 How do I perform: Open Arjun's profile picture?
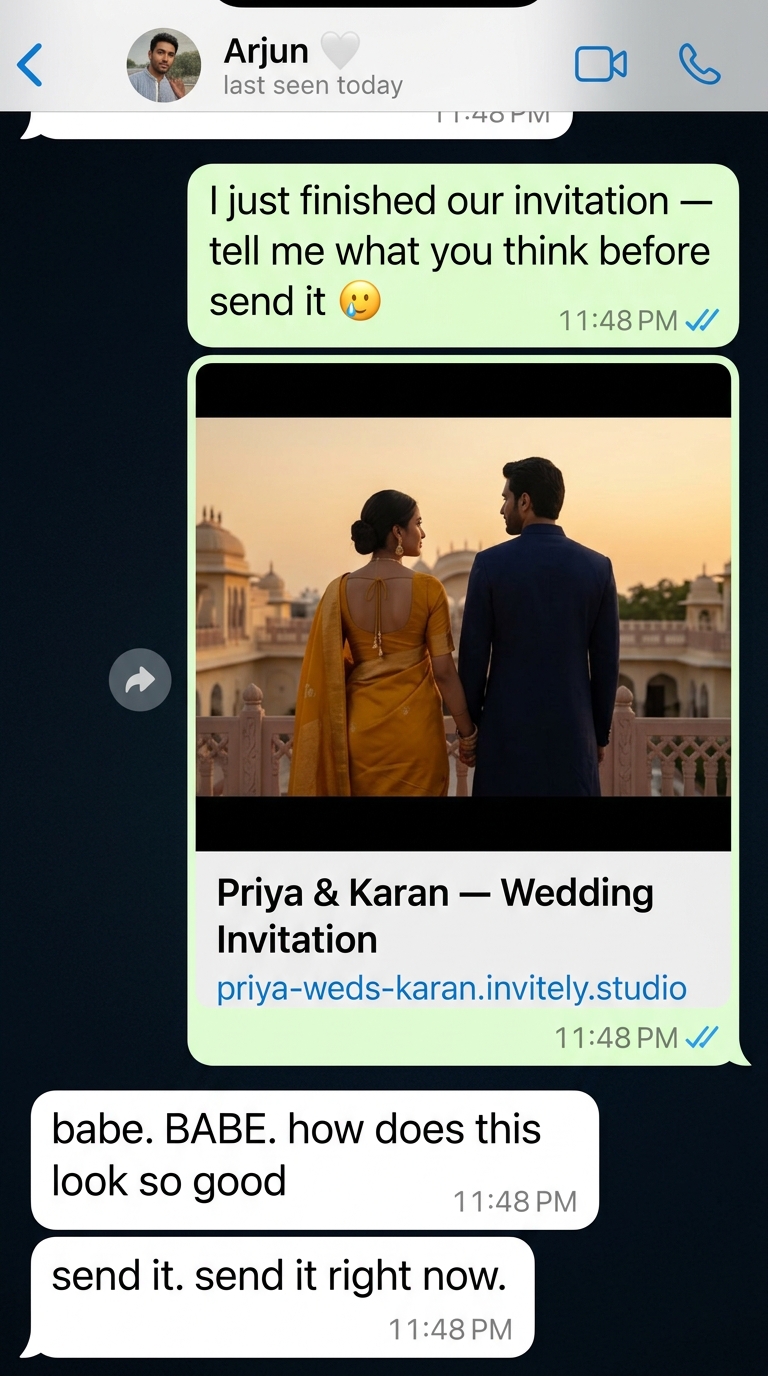(163, 66)
